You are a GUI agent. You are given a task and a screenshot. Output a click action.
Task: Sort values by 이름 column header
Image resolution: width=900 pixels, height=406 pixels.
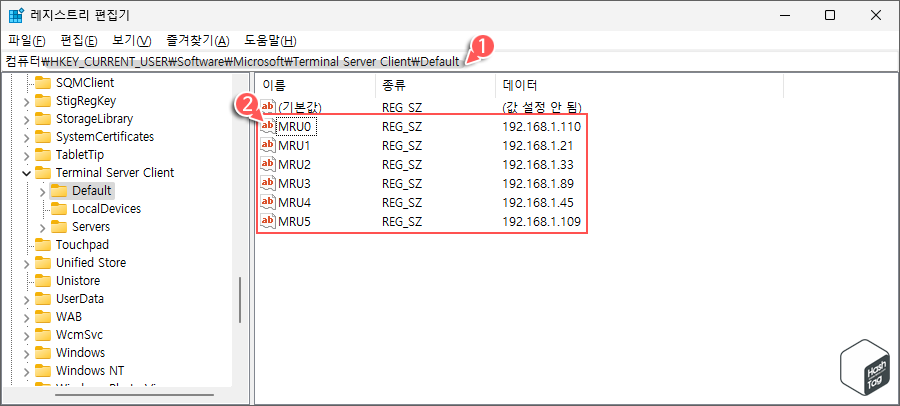(315, 86)
